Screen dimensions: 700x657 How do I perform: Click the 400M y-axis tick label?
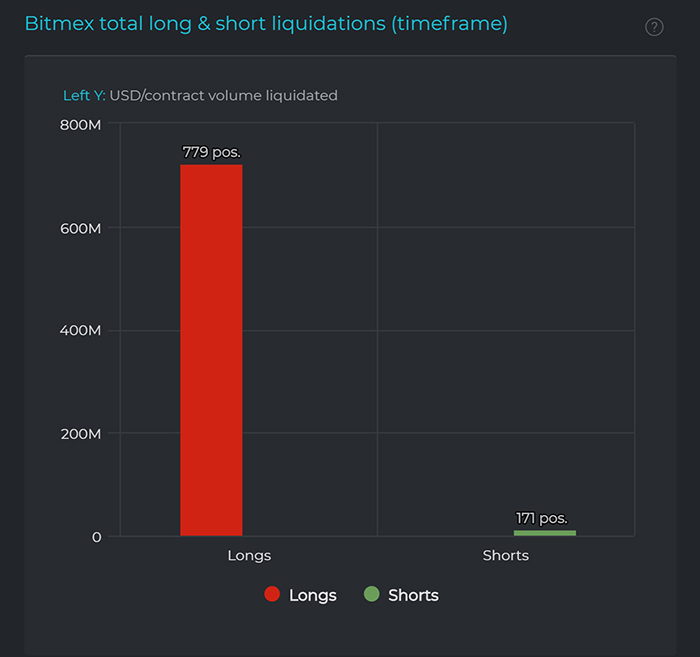click(81, 331)
